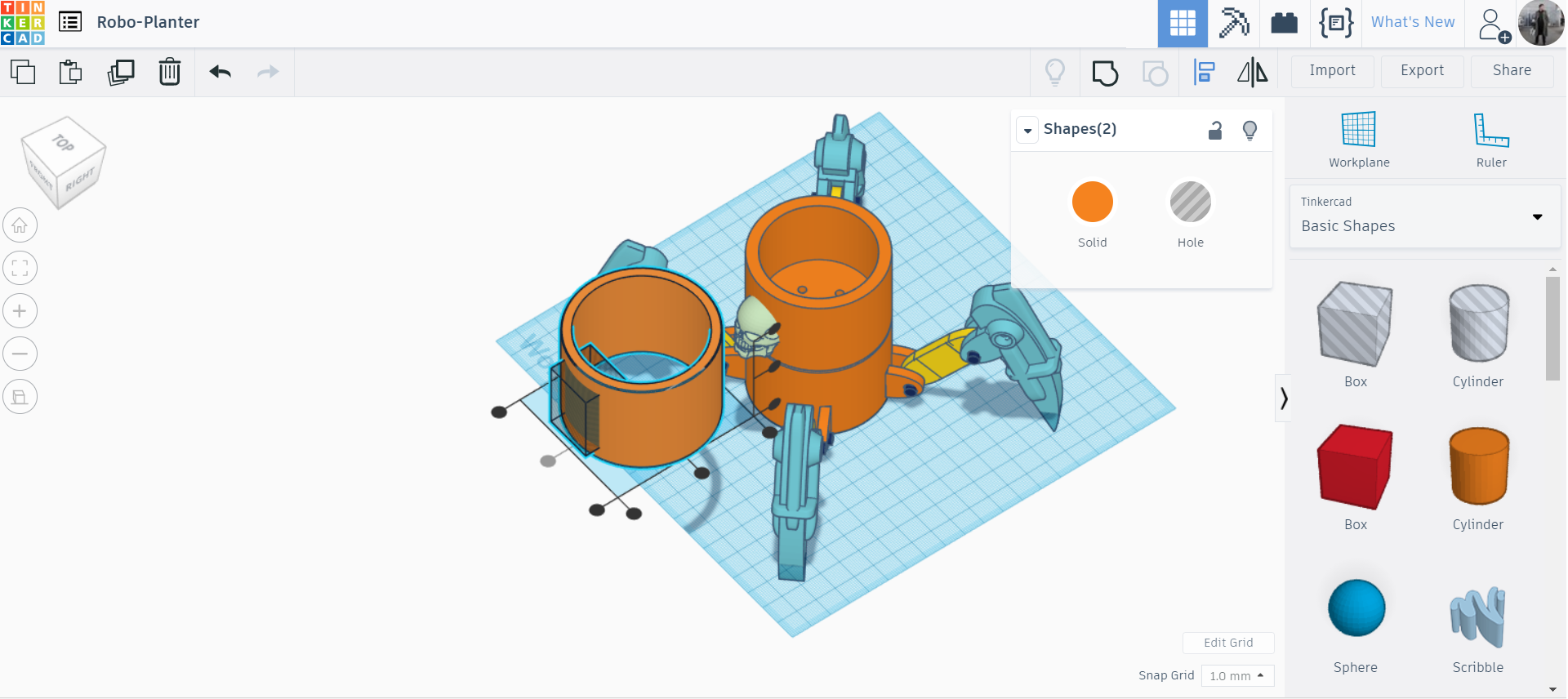
Task: Open the Bricks mode
Action: tap(1285, 23)
